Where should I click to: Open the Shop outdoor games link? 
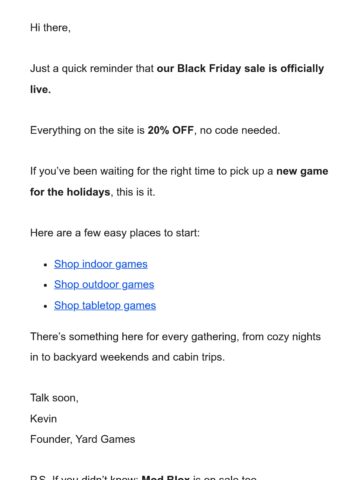[104, 284]
